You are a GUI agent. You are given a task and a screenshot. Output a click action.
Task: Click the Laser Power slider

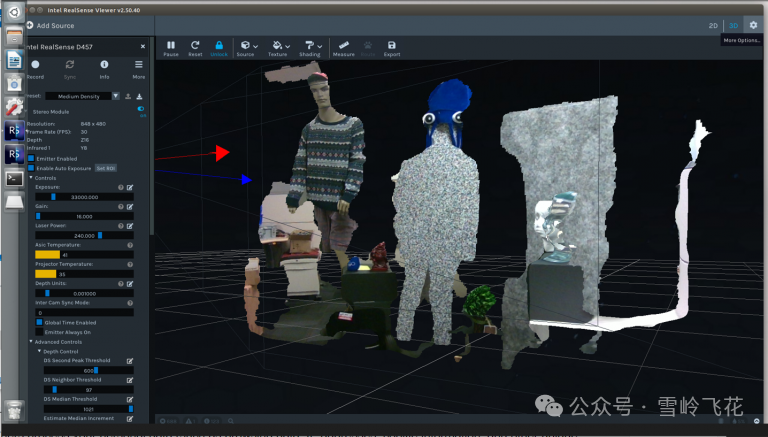[x=84, y=235]
